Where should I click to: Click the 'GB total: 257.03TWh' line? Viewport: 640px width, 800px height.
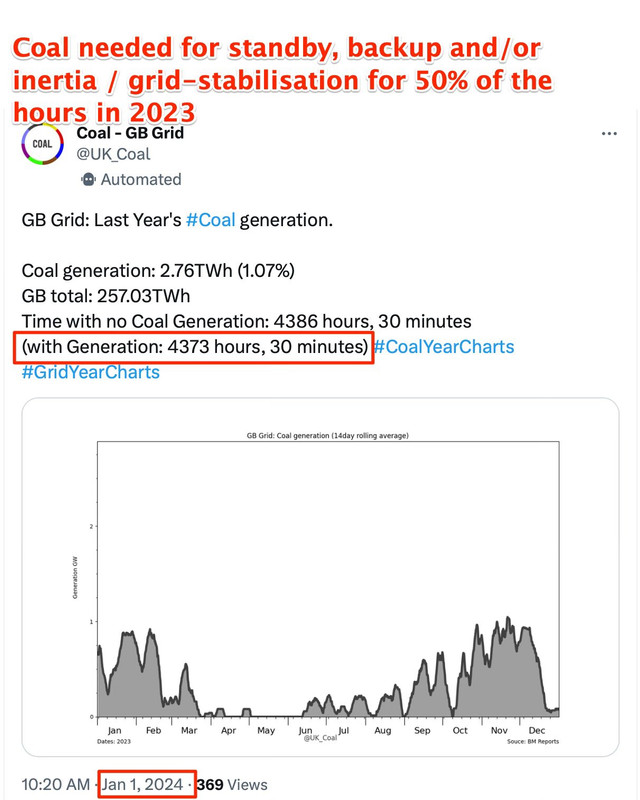[105, 297]
